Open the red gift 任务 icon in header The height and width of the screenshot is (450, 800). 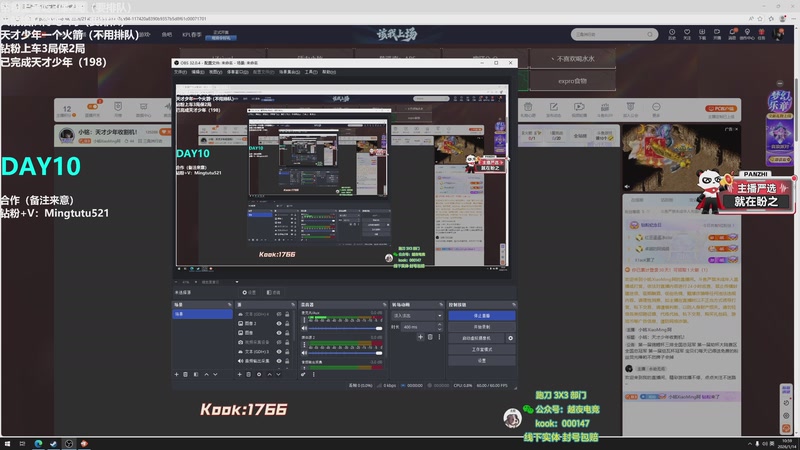pos(761,34)
